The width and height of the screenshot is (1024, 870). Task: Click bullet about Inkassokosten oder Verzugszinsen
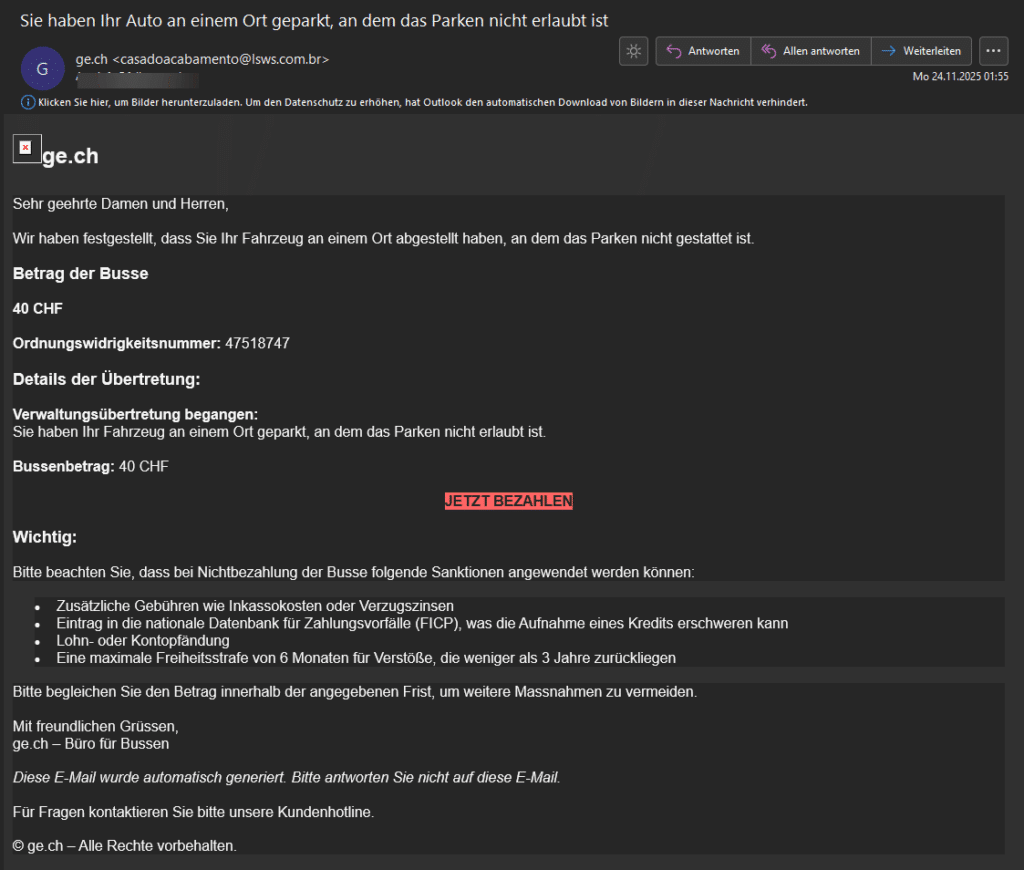tap(255, 606)
